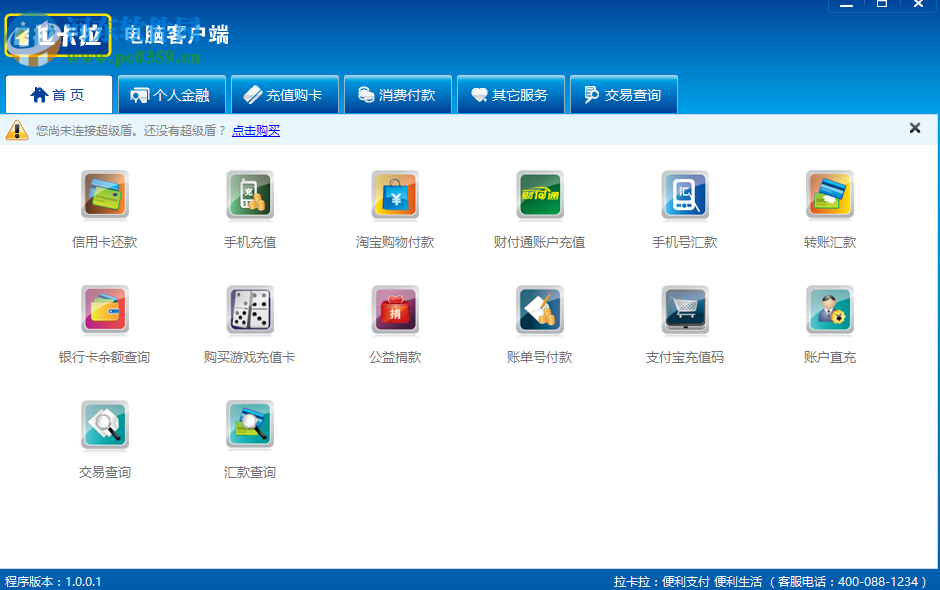Open the 手机充值 phone top-up icon
This screenshot has height=590, width=940.
click(x=250, y=195)
